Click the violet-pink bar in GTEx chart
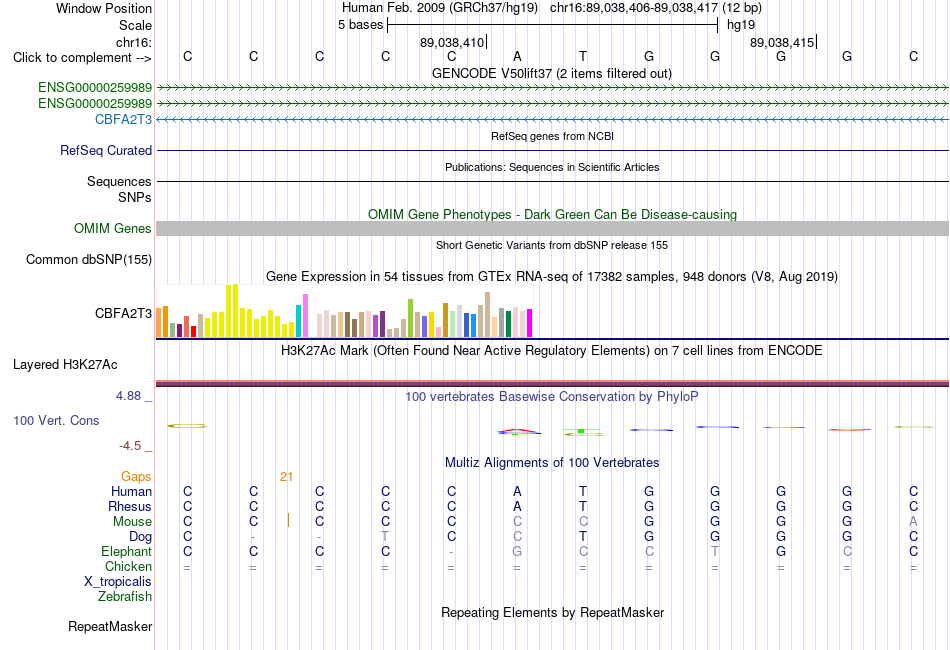This screenshot has width=950, height=650. point(305,316)
